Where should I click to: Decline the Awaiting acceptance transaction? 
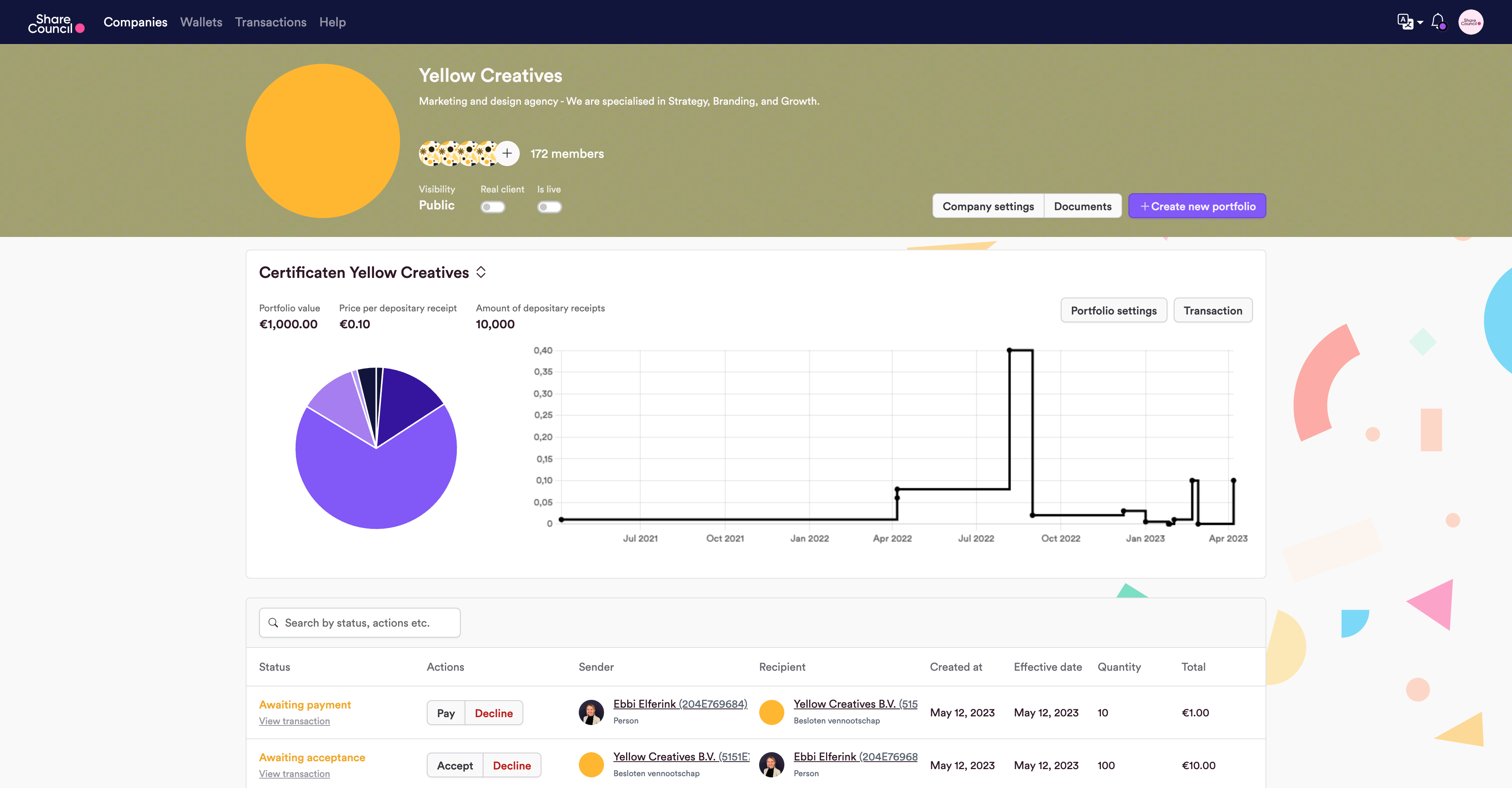(x=512, y=766)
